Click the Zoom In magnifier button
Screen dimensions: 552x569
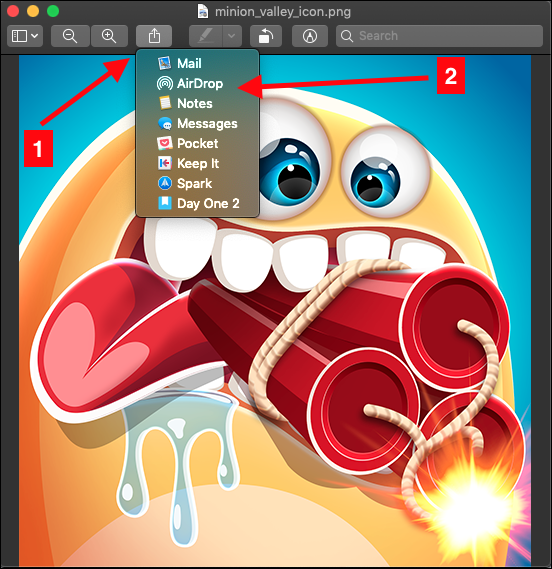109,36
